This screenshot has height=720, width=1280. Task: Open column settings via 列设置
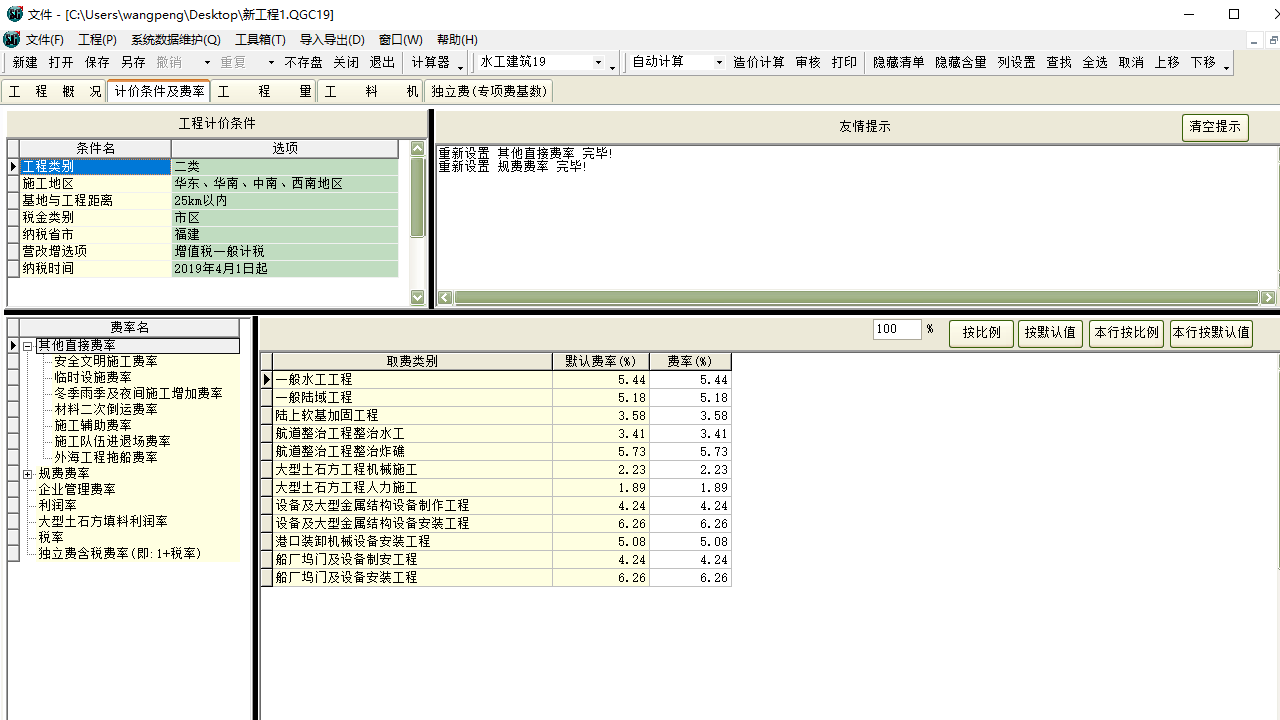(x=1016, y=62)
